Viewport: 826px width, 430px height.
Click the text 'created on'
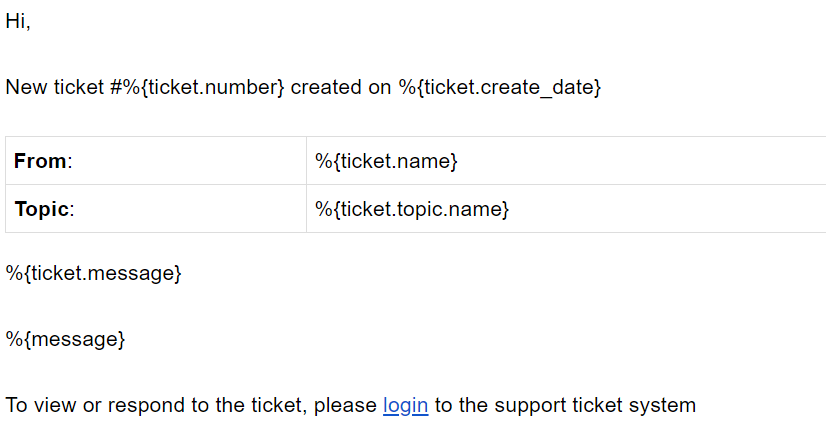pos(341,88)
